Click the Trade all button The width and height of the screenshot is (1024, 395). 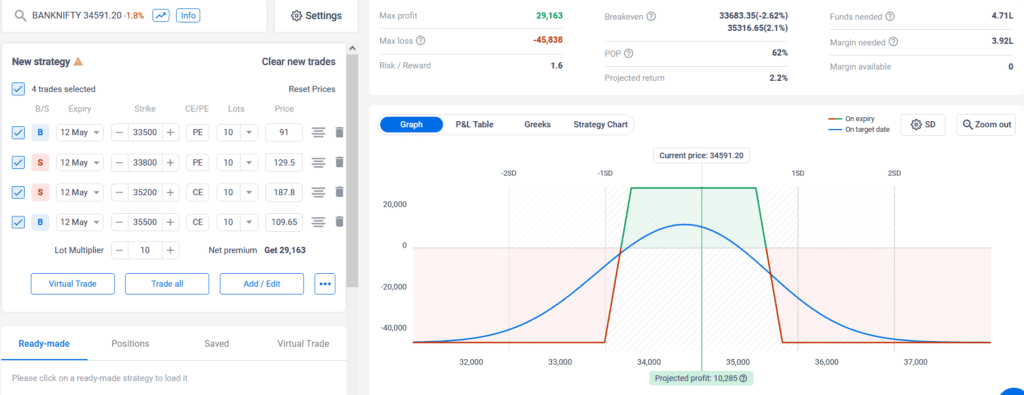point(167,284)
